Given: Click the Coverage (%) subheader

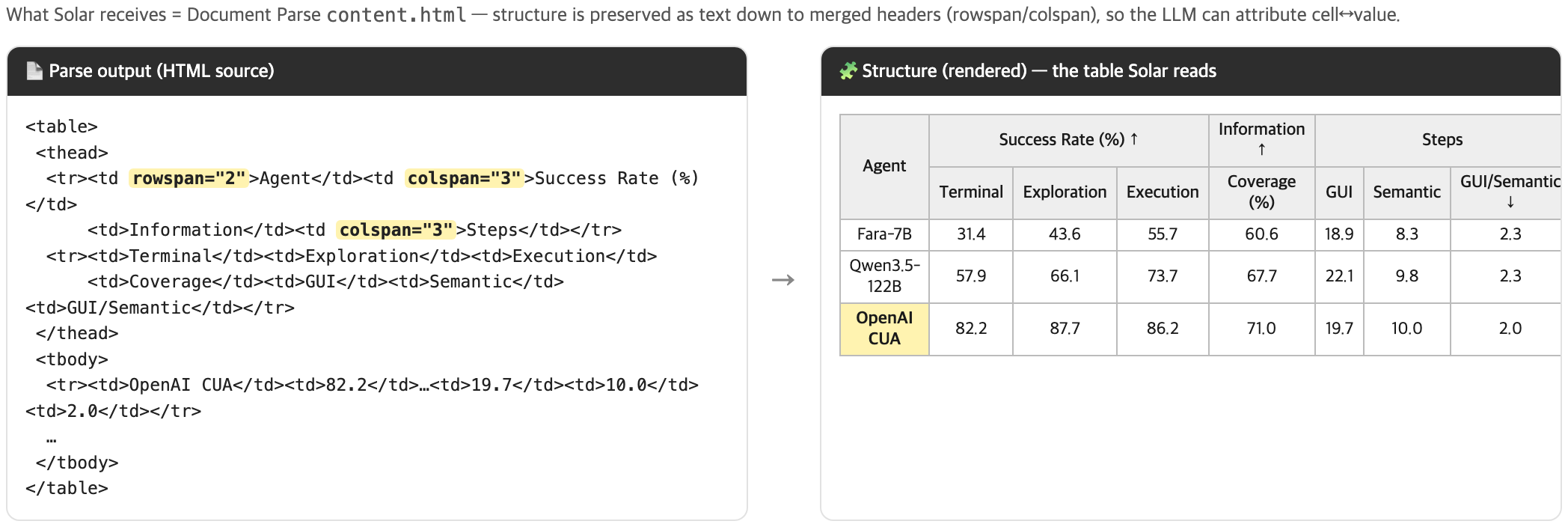Looking at the screenshot, I should (1261, 192).
